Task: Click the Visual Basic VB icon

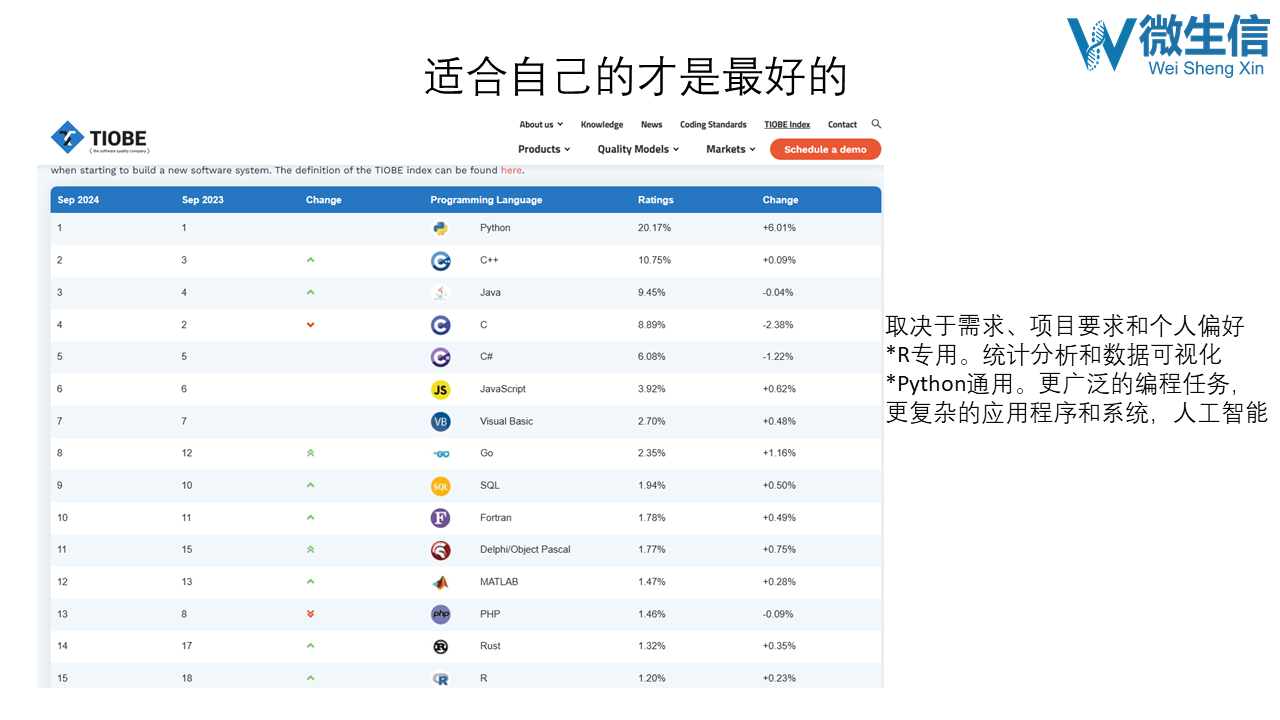Action: pos(440,421)
